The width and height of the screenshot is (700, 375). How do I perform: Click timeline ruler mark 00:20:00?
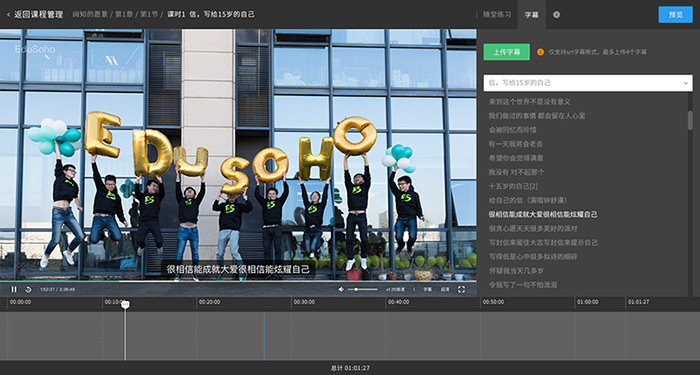point(209,302)
